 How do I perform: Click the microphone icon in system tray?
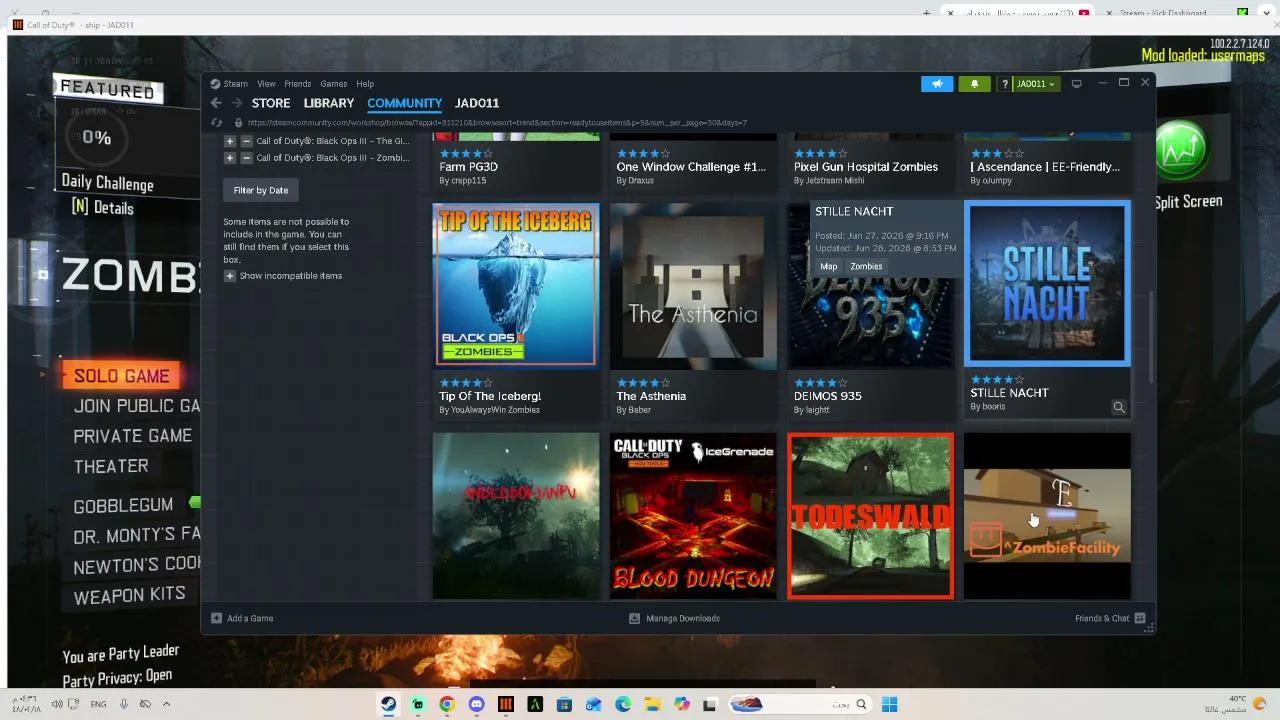[124, 704]
